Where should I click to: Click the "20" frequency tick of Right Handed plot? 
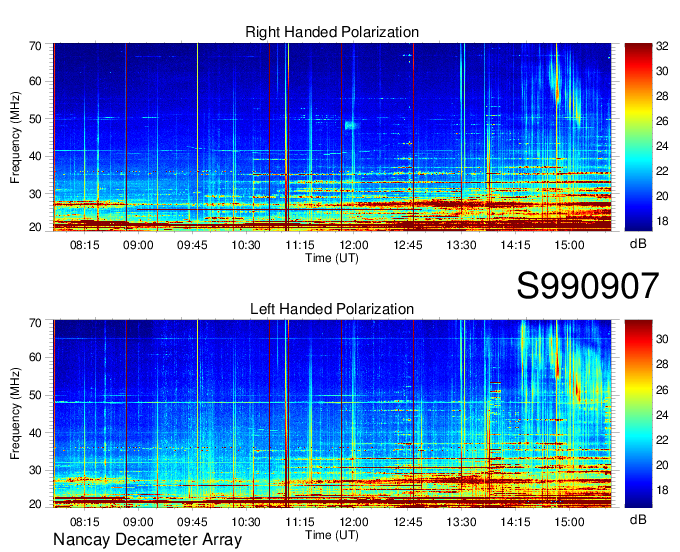tap(35, 227)
